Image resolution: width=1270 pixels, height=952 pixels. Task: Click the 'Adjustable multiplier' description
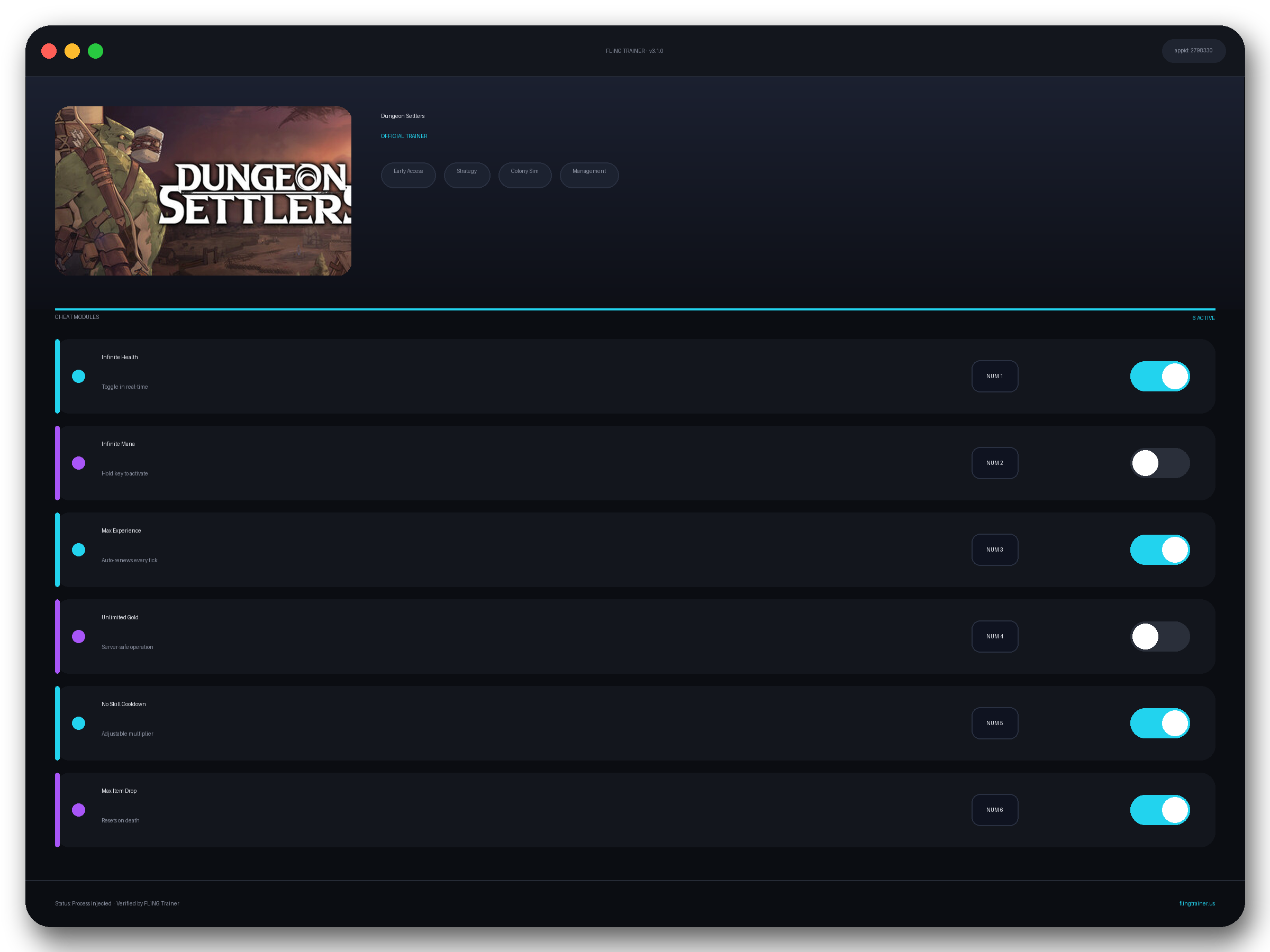128,734
